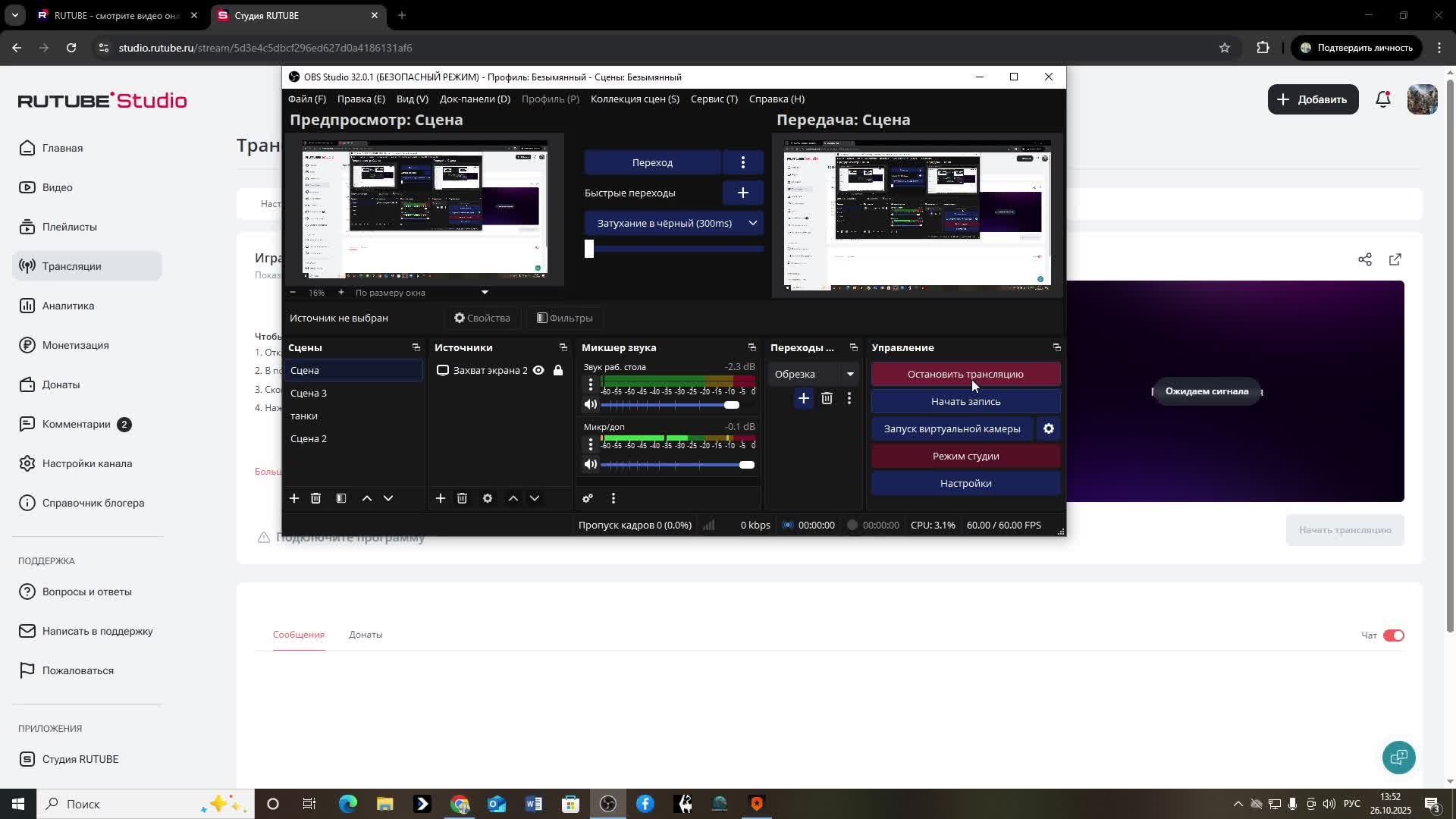Turn off the Чат toggle switch
The image size is (1456, 819).
click(x=1393, y=635)
